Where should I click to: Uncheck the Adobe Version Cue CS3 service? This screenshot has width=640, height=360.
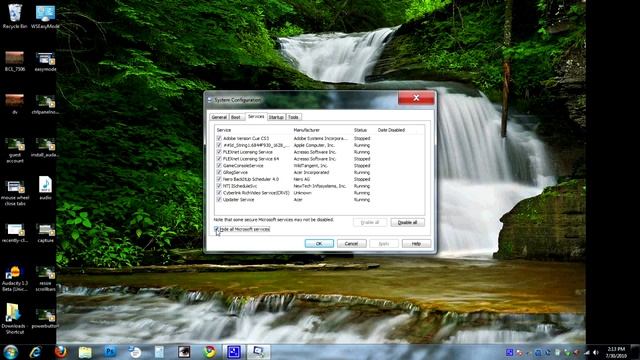(219, 138)
